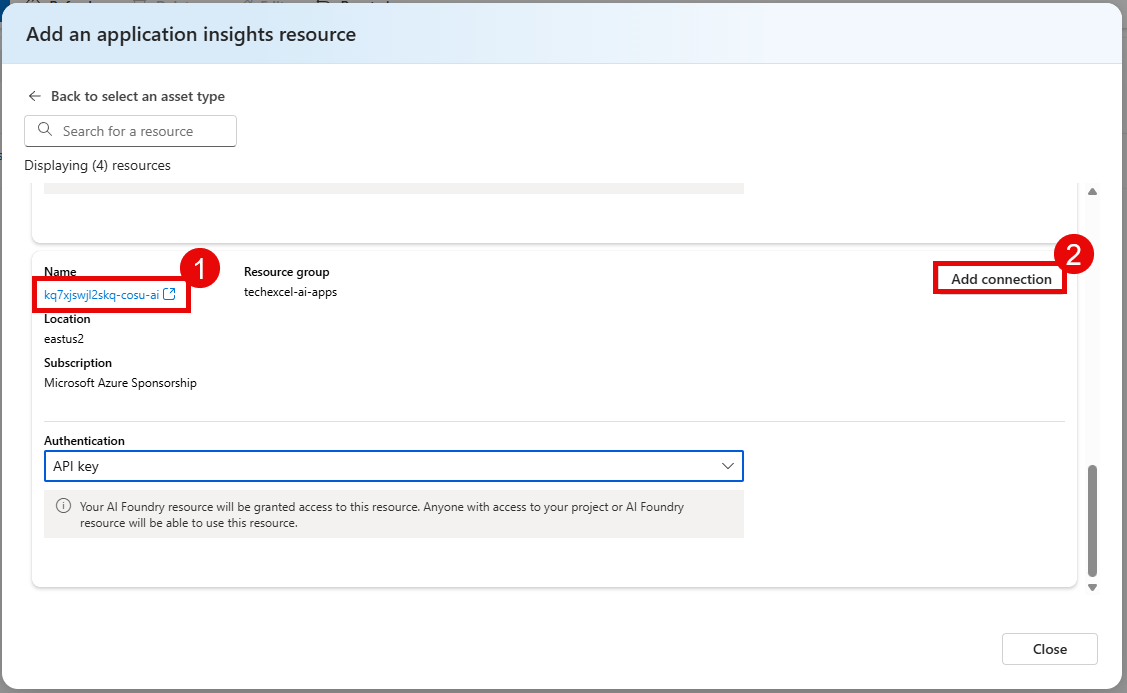Expand the API key combo box chevron
The height and width of the screenshot is (693, 1127).
729,465
